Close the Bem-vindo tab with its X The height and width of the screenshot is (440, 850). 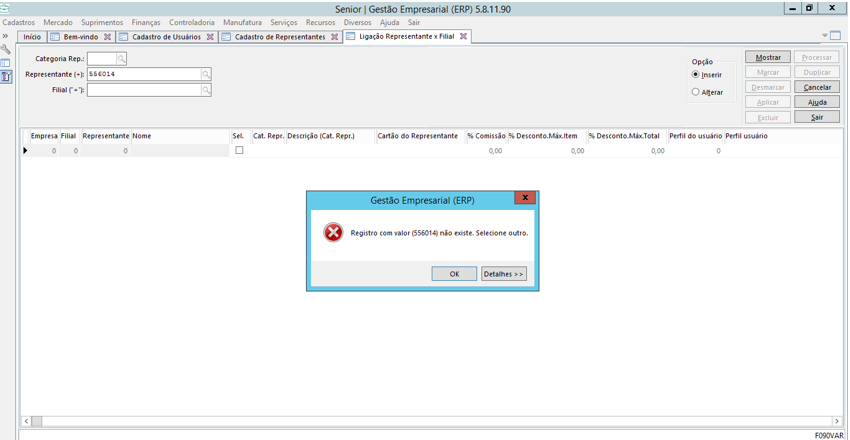tap(107, 37)
